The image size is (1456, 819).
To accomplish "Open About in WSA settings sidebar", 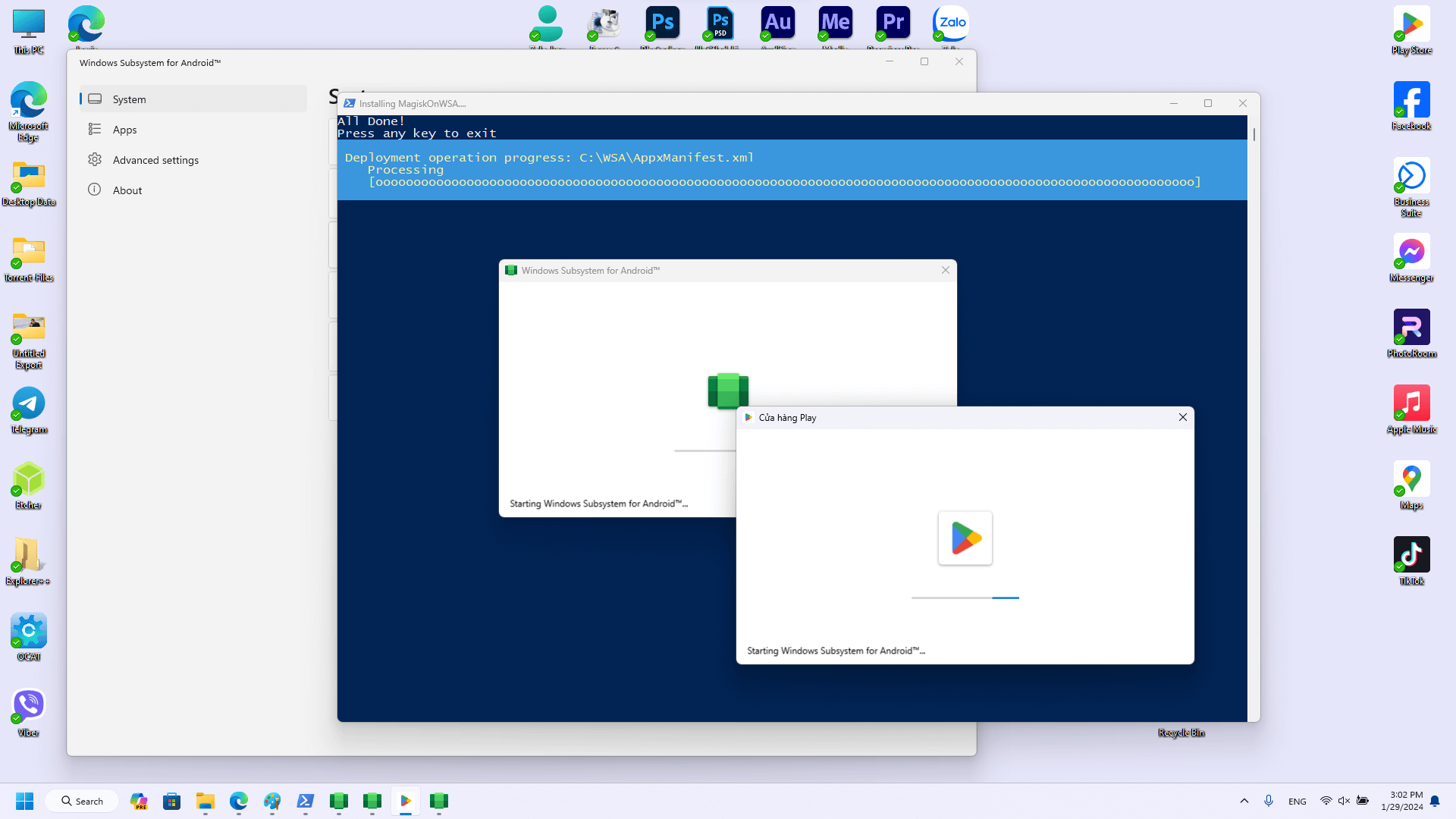I will [x=193, y=190].
